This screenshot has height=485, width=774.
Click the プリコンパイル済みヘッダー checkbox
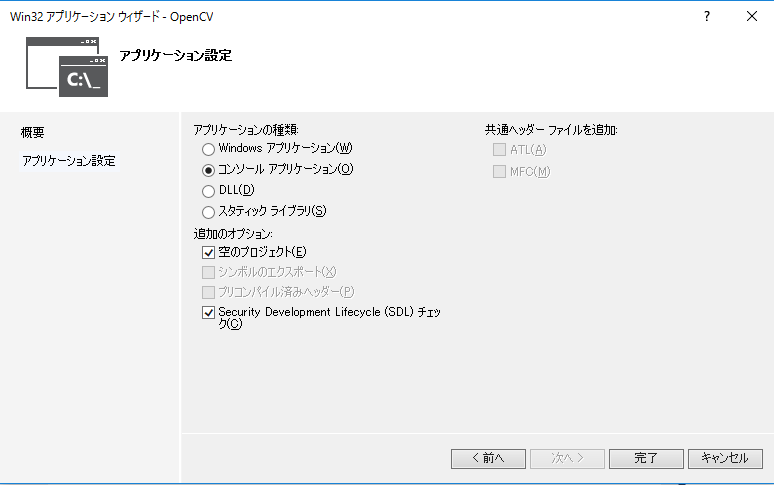(209, 292)
